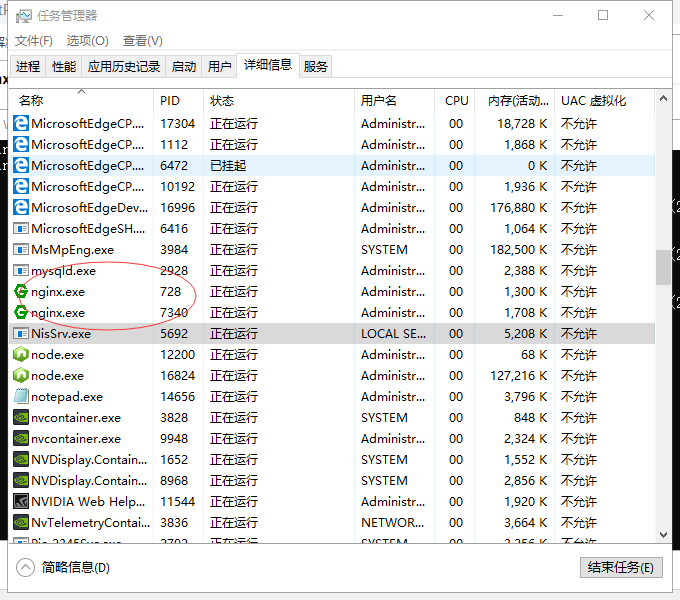Sort by the PID column header
The image size is (680, 600).
(x=178, y=101)
